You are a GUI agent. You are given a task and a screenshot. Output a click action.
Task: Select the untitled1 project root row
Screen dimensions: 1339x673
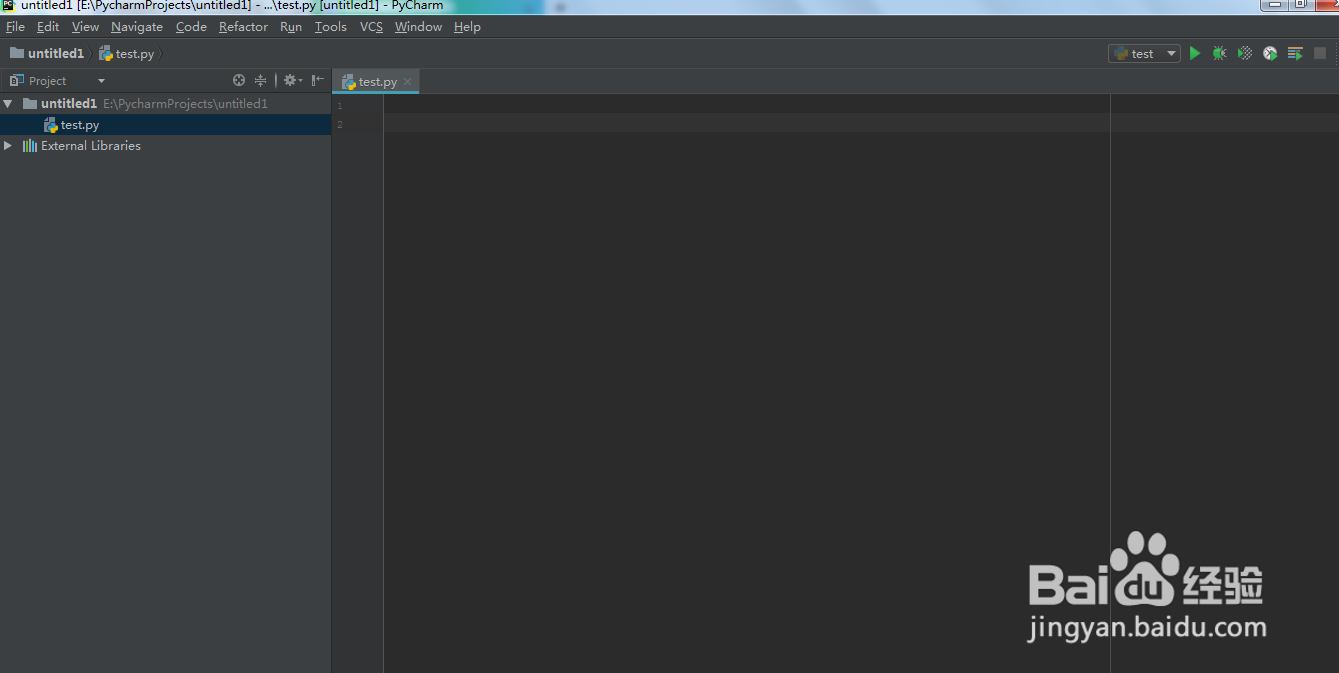[165, 103]
